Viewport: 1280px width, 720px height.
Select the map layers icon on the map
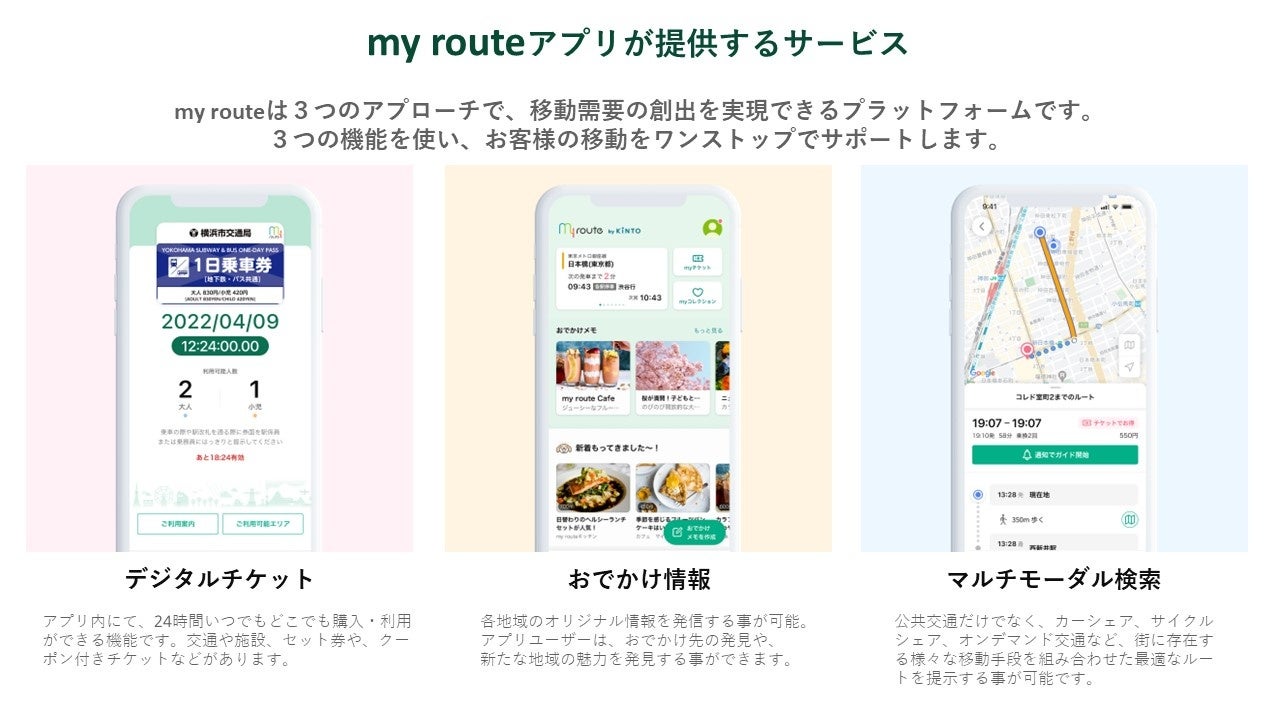click(1129, 345)
